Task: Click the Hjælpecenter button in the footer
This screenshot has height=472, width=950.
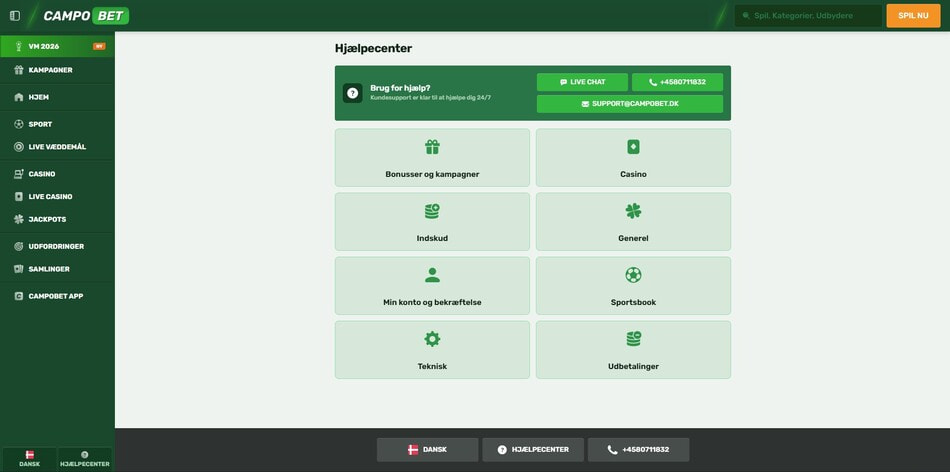Action: [533, 450]
